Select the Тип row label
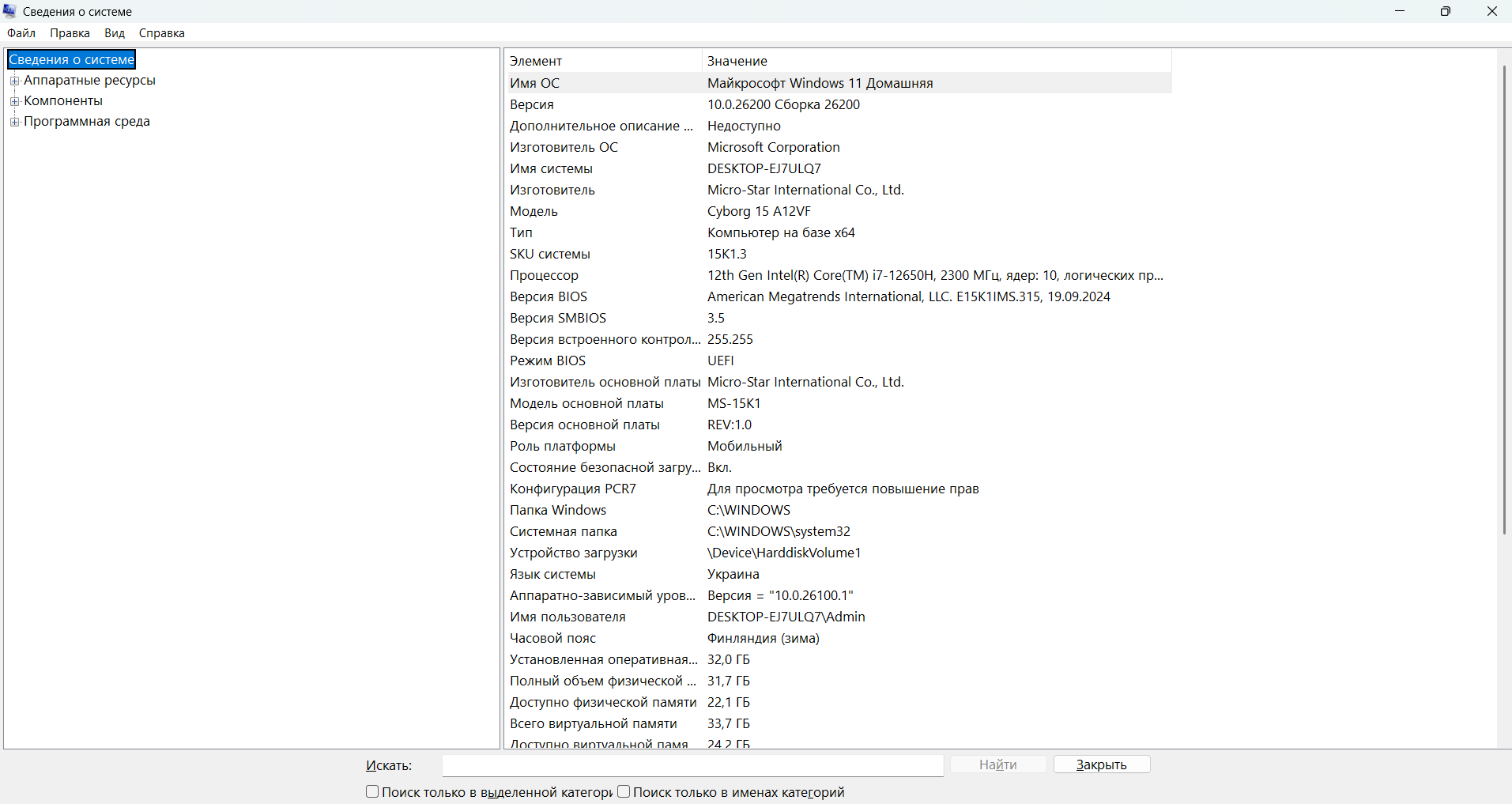Viewport: 1512px width, 804px height. tap(521, 232)
